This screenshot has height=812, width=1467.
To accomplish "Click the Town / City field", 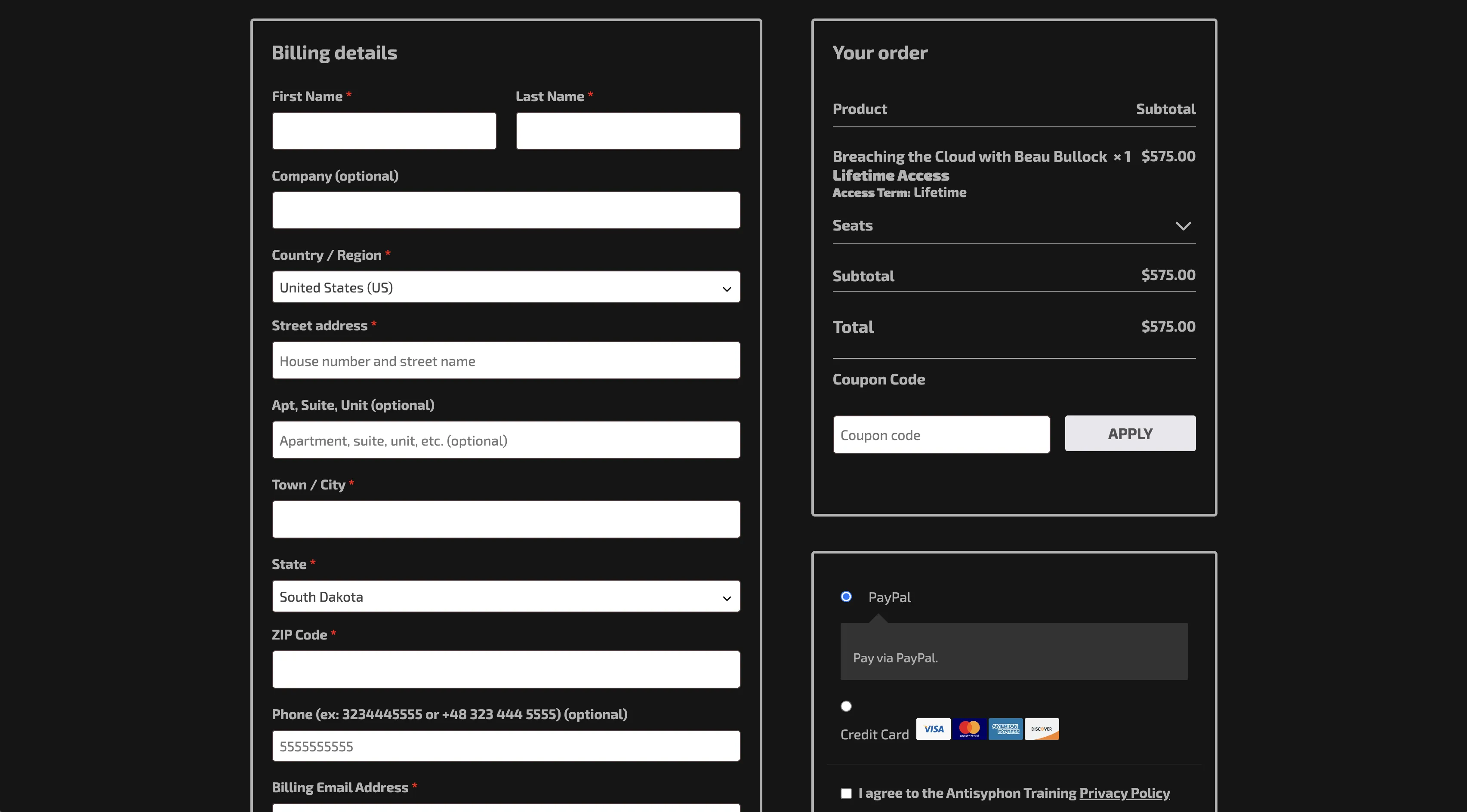I will click(505, 519).
